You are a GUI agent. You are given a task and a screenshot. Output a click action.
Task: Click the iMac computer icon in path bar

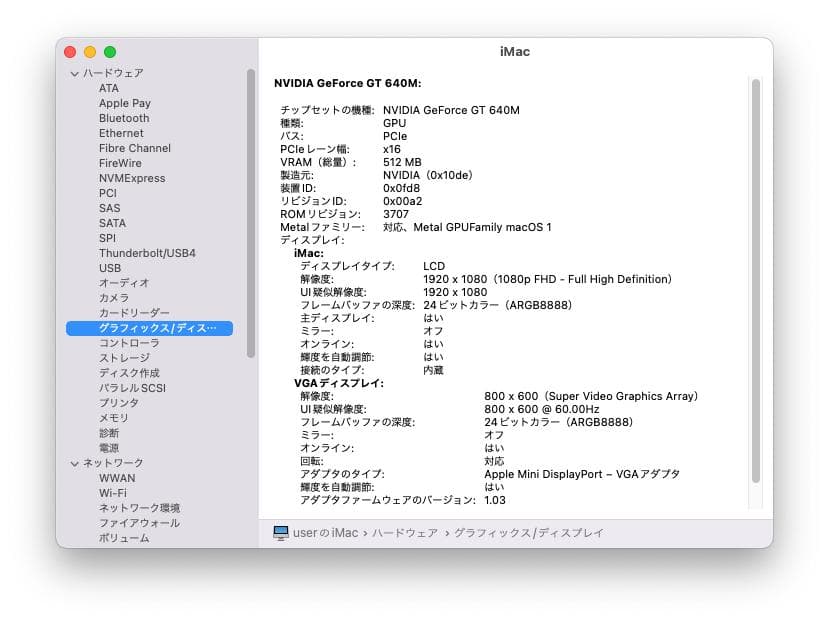tap(281, 533)
